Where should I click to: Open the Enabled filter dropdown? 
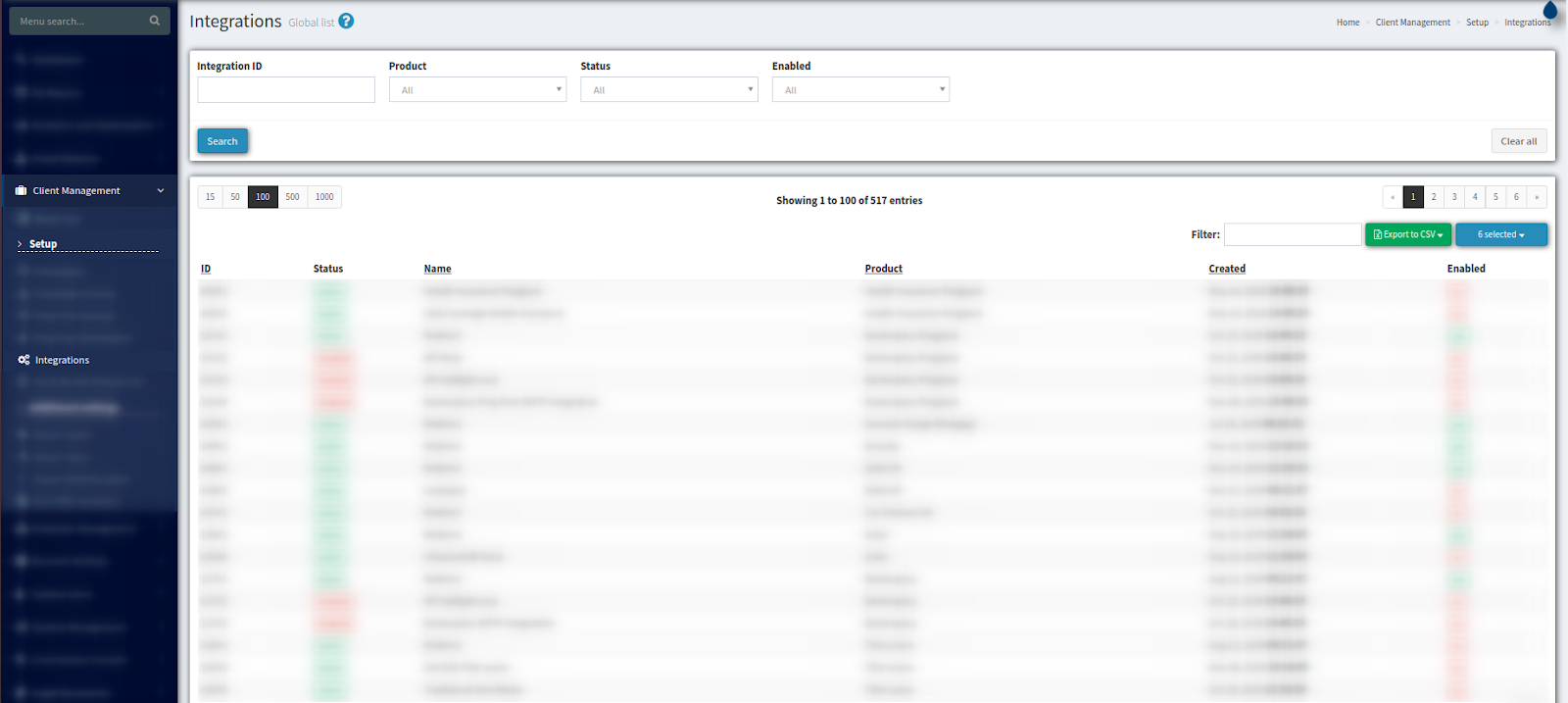click(860, 90)
